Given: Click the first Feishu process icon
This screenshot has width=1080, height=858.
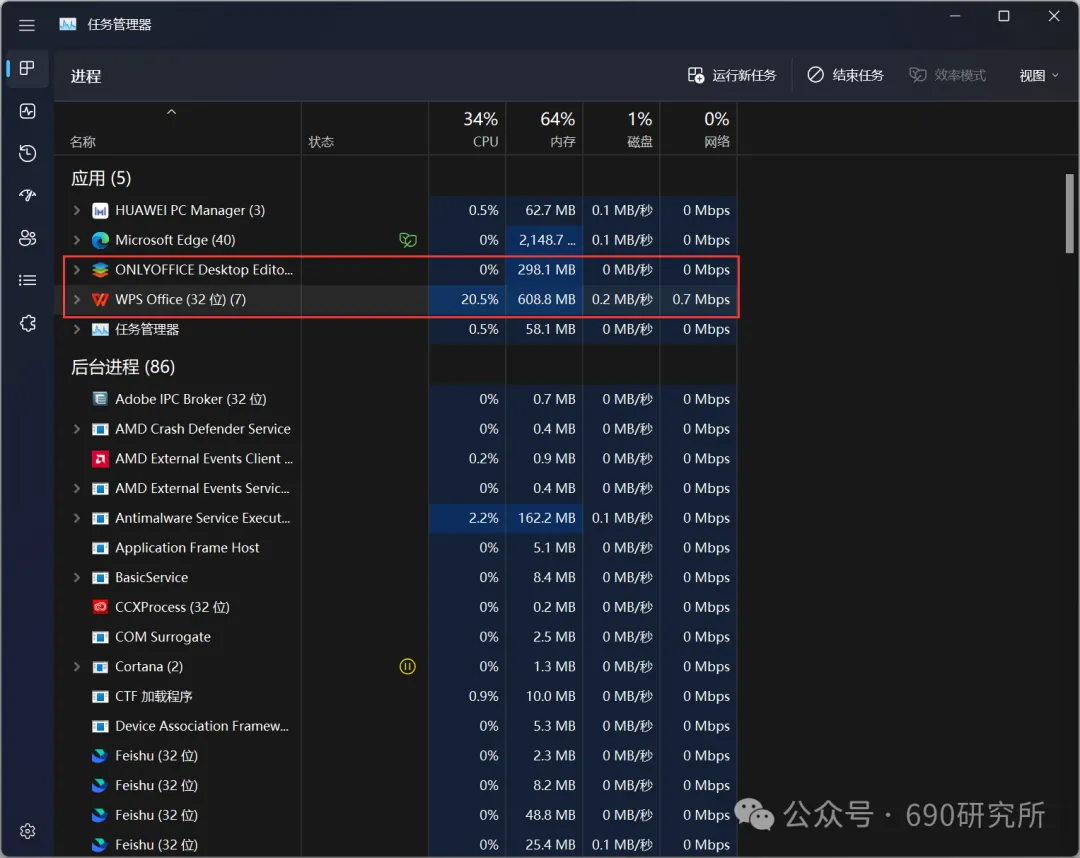Looking at the screenshot, I should click(100, 756).
